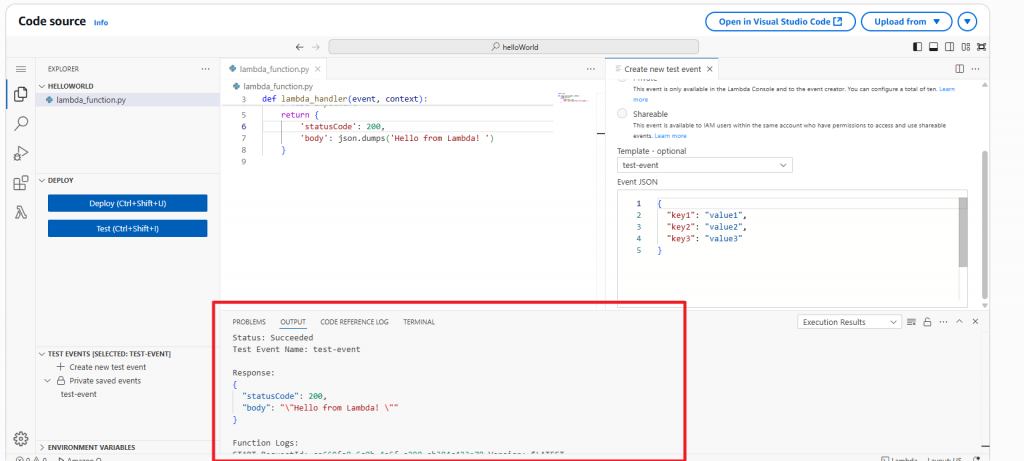Toggle the bottom panel layout icon
Viewport: 1024px width, 461px height.
point(934,47)
